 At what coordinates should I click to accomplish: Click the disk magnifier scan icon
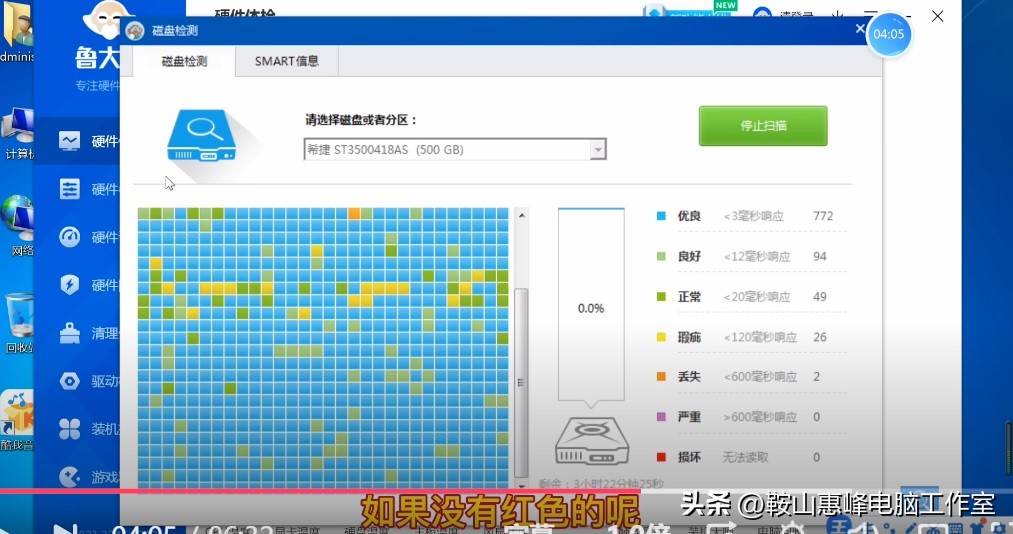coord(202,136)
